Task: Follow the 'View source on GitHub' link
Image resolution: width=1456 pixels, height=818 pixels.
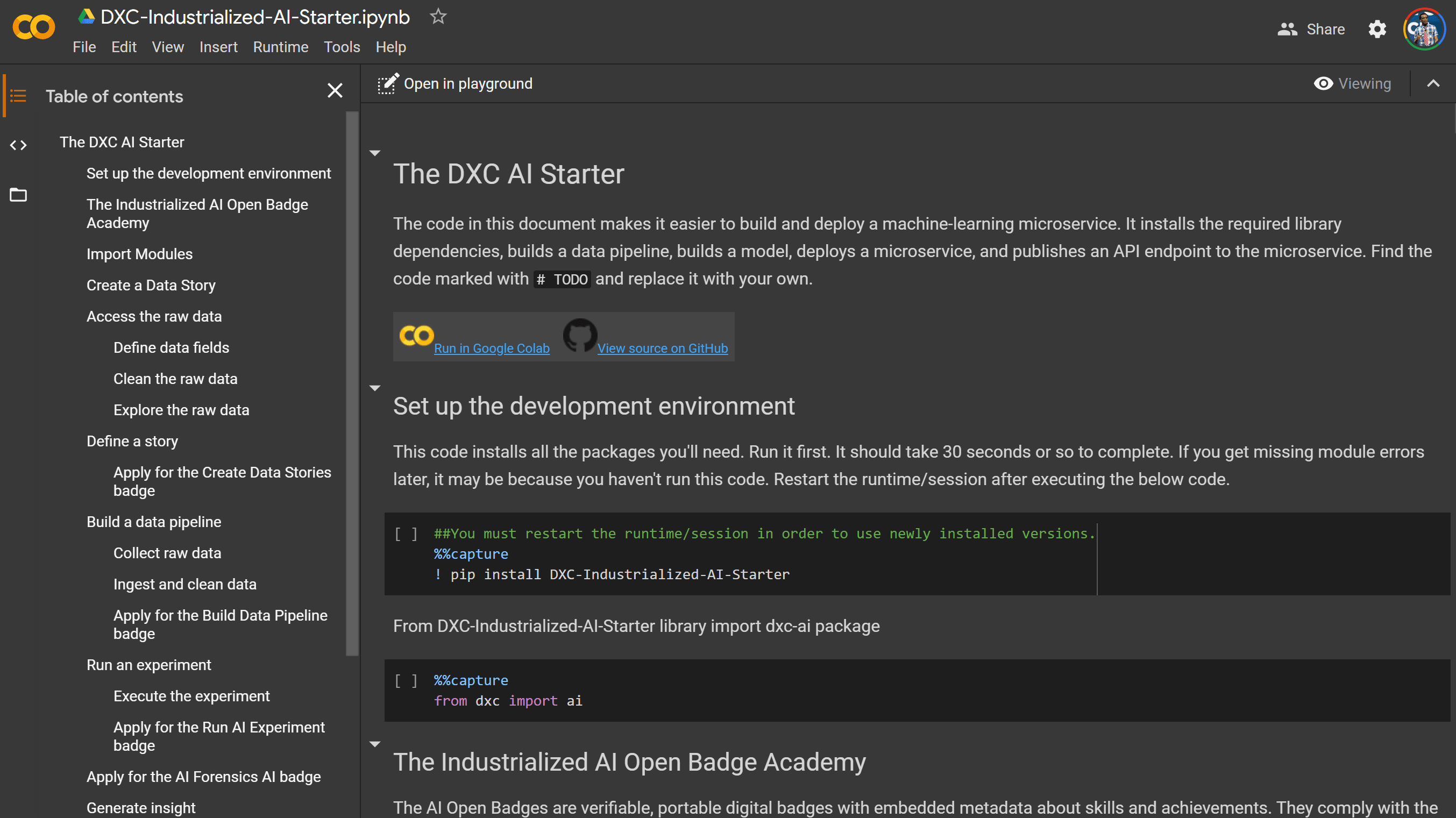Action: (x=663, y=348)
